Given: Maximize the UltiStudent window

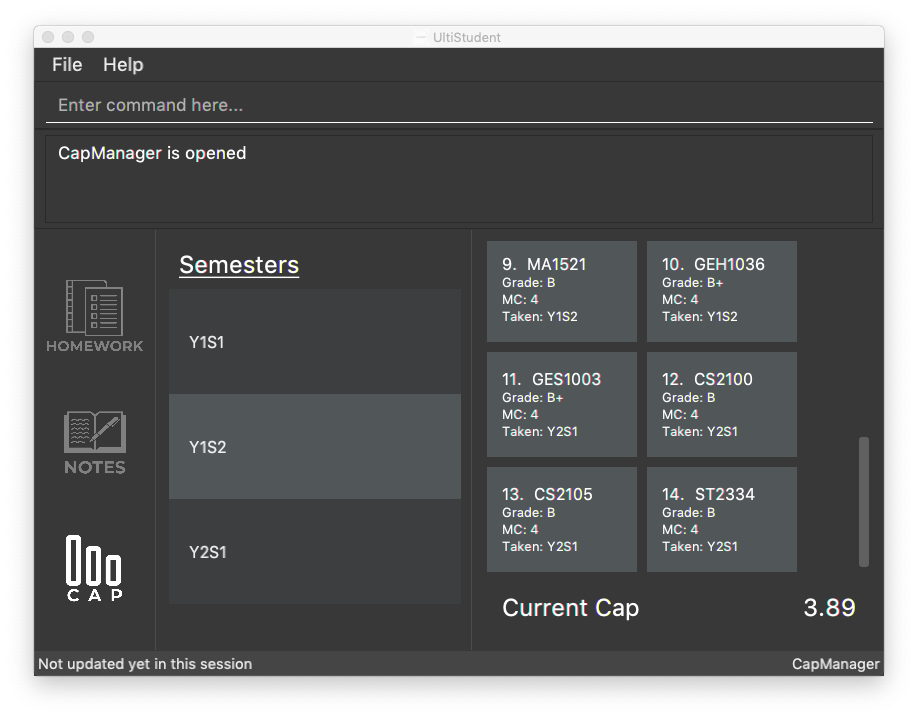Looking at the screenshot, I should click(x=88, y=37).
